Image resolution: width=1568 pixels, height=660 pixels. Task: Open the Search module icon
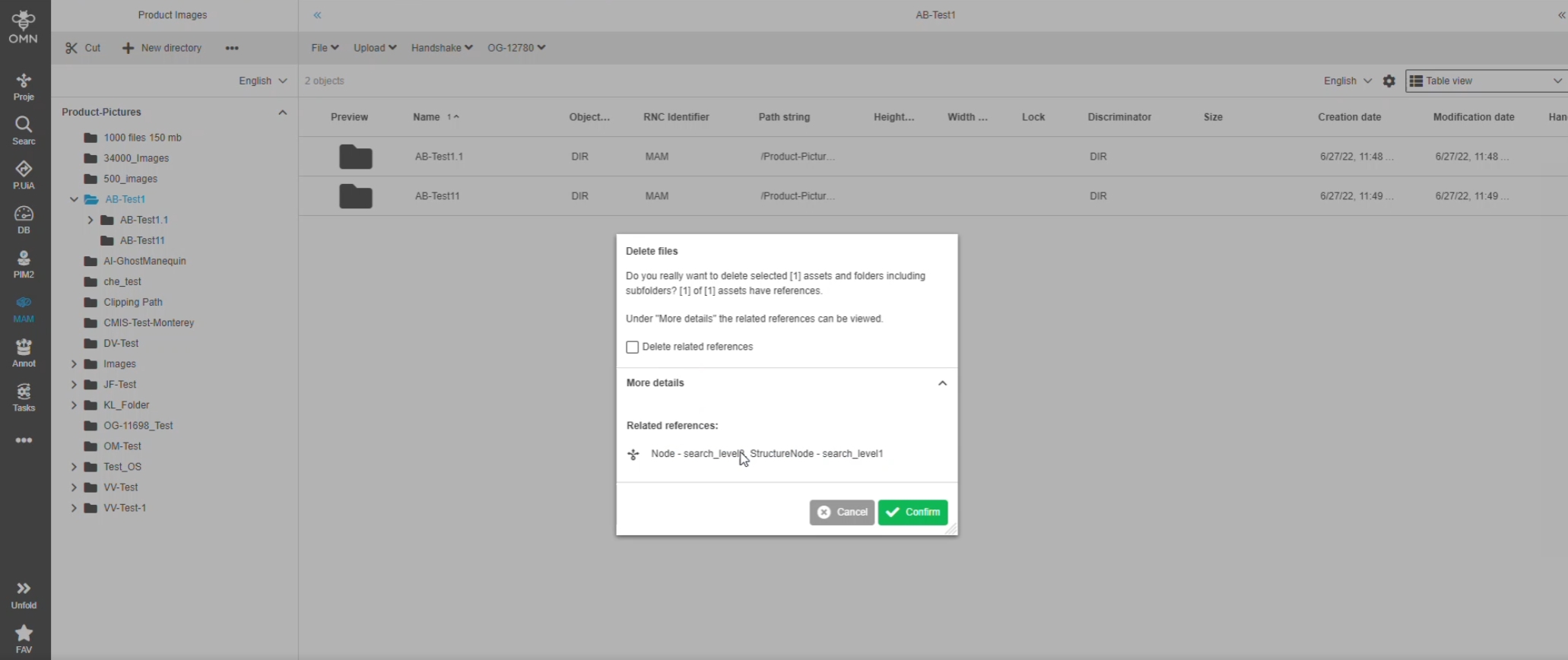click(24, 130)
